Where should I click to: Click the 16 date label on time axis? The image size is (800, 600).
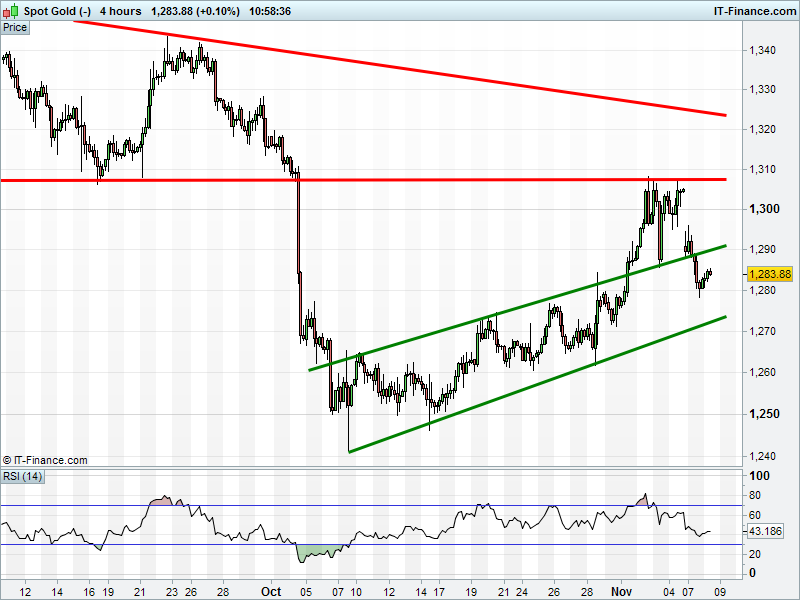click(x=89, y=592)
